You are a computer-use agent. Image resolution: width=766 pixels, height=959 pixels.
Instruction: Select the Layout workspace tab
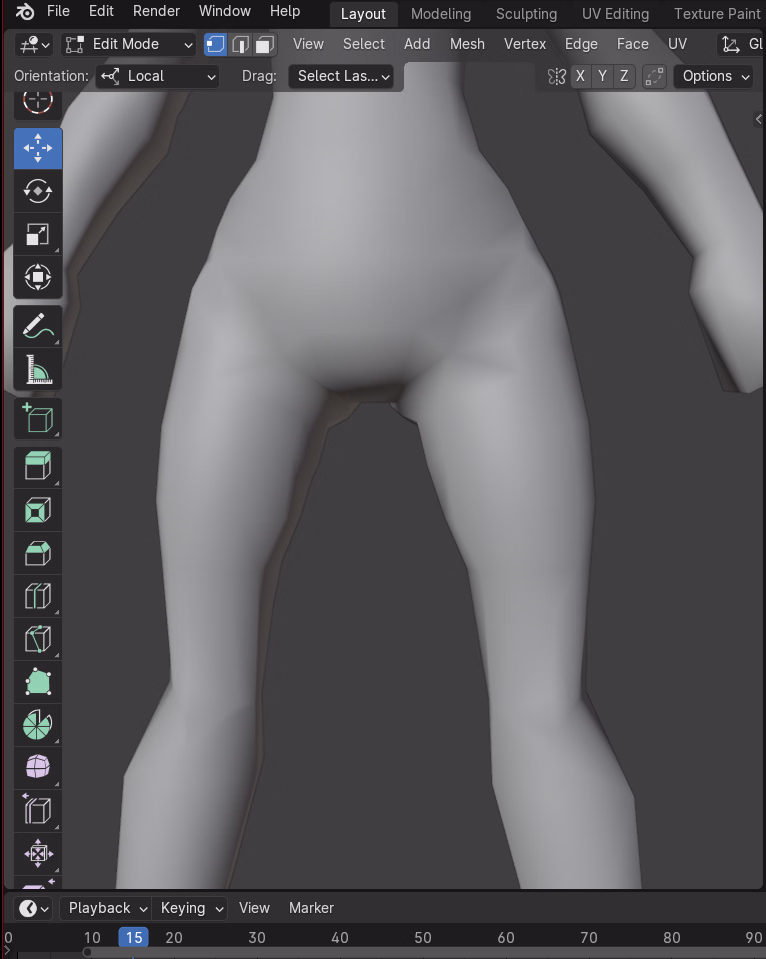[x=363, y=14]
